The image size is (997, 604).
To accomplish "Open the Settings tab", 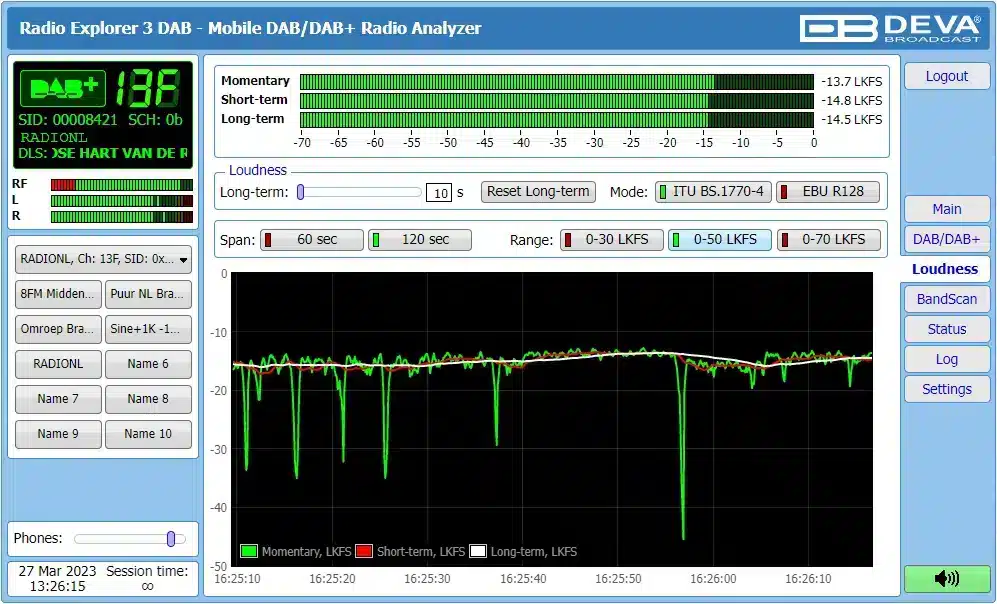I will point(946,389).
